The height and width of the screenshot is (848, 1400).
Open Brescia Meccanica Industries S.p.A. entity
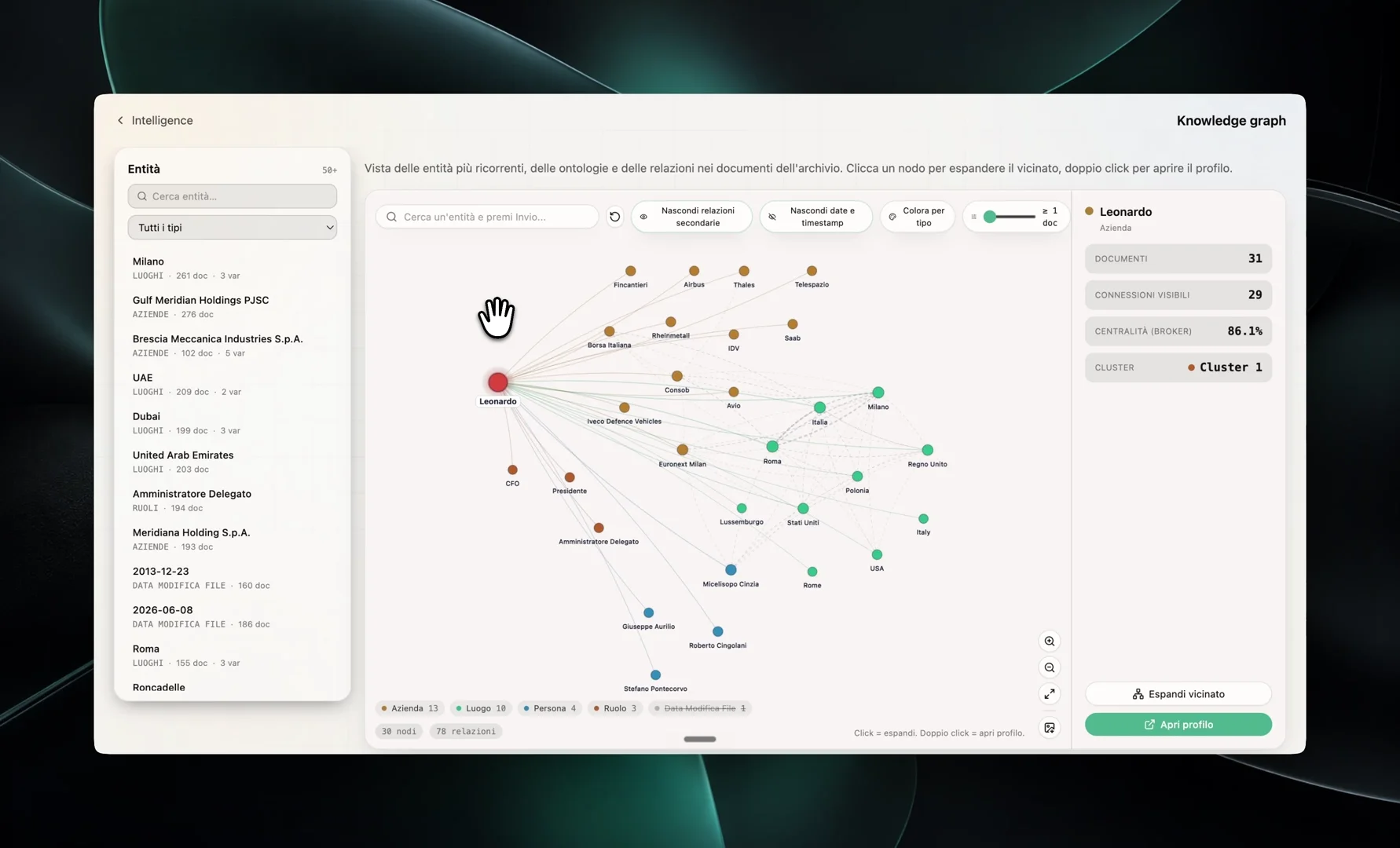point(233,345)
